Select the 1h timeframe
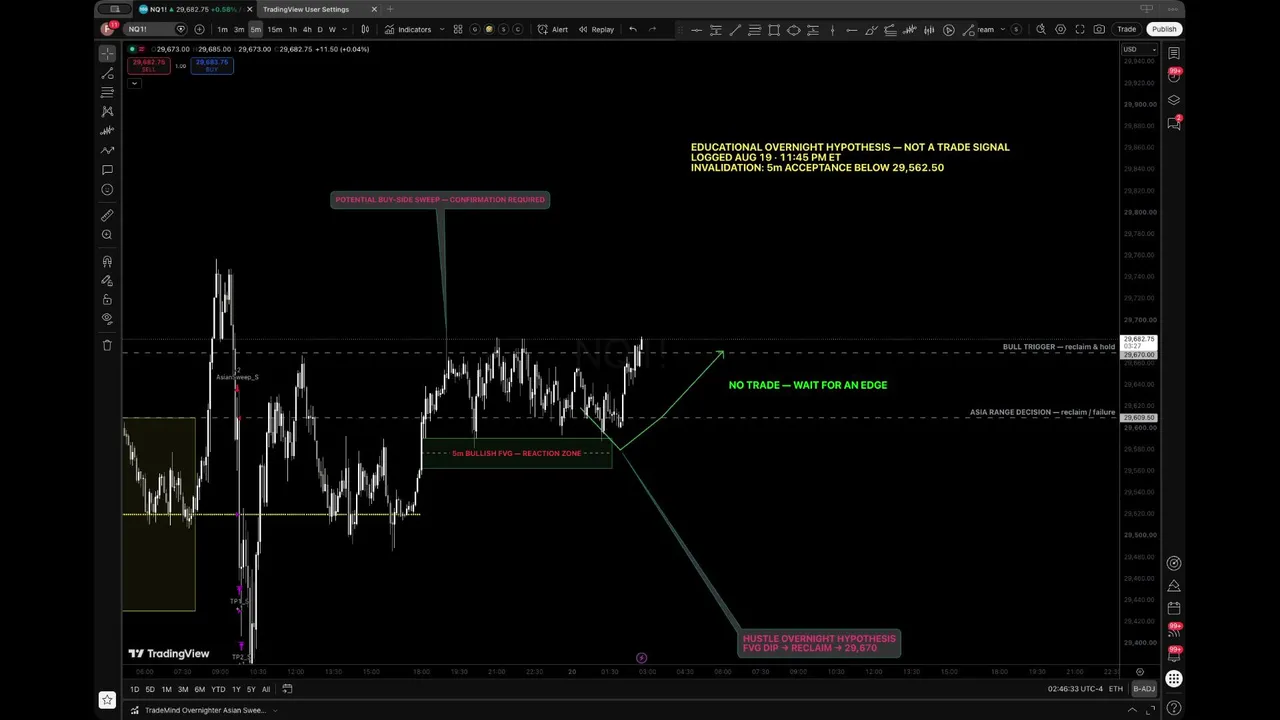The image size is (1280, 720). [292, 29]
